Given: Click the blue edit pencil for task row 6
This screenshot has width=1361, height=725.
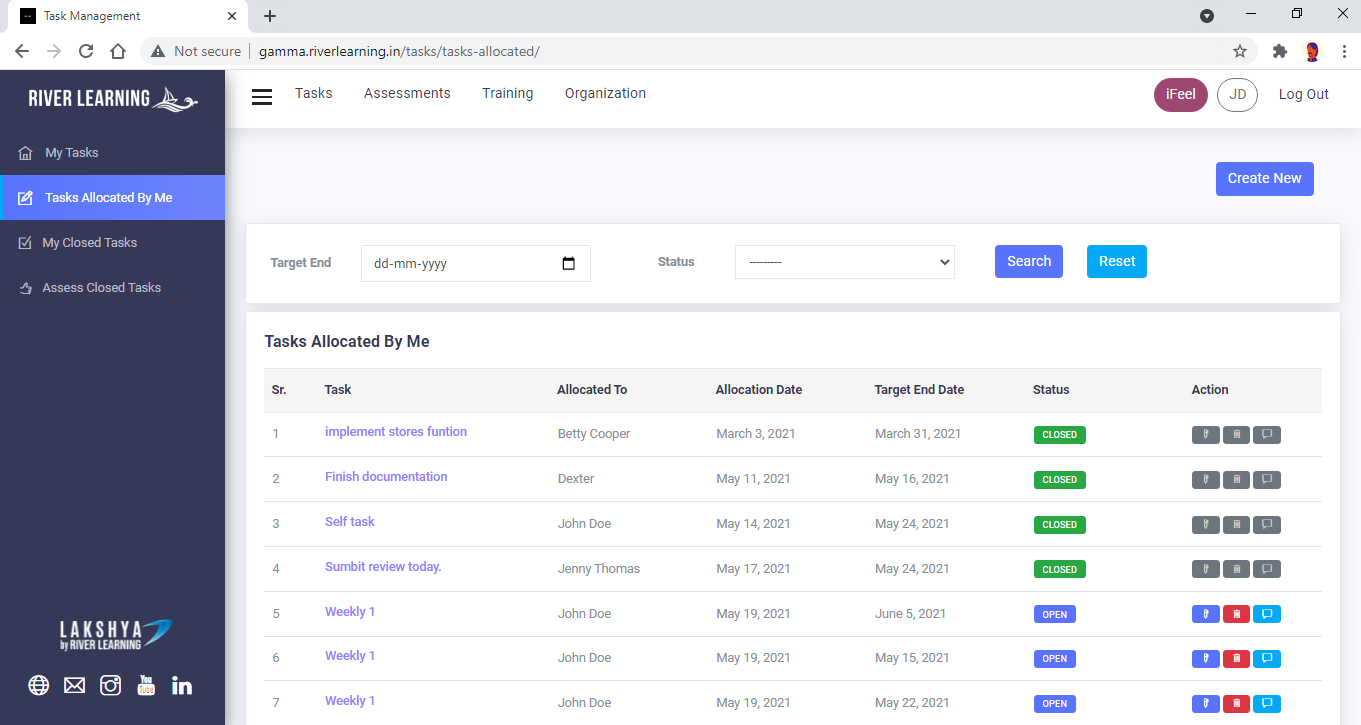Looking at the screenshot, I should click(1205, 659).
